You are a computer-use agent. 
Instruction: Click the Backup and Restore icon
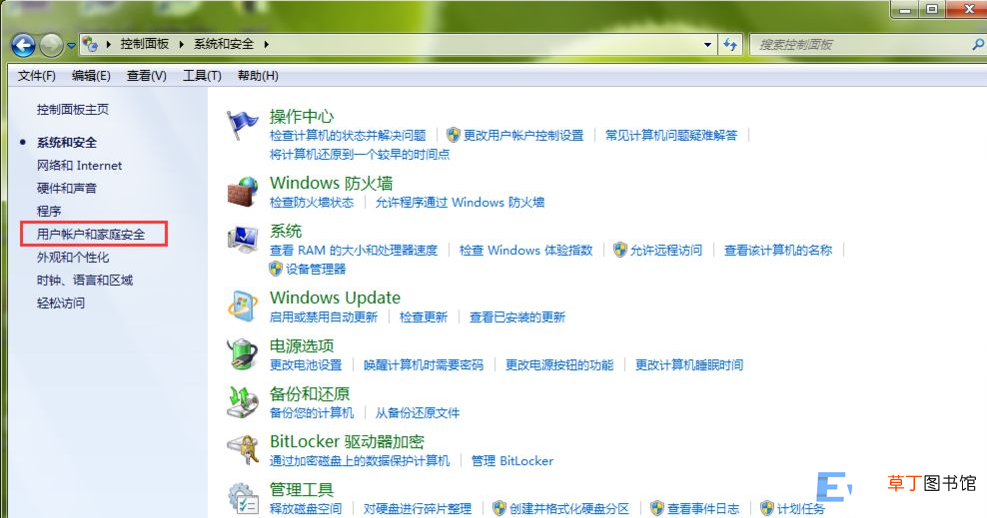click(x=242, y=402)
